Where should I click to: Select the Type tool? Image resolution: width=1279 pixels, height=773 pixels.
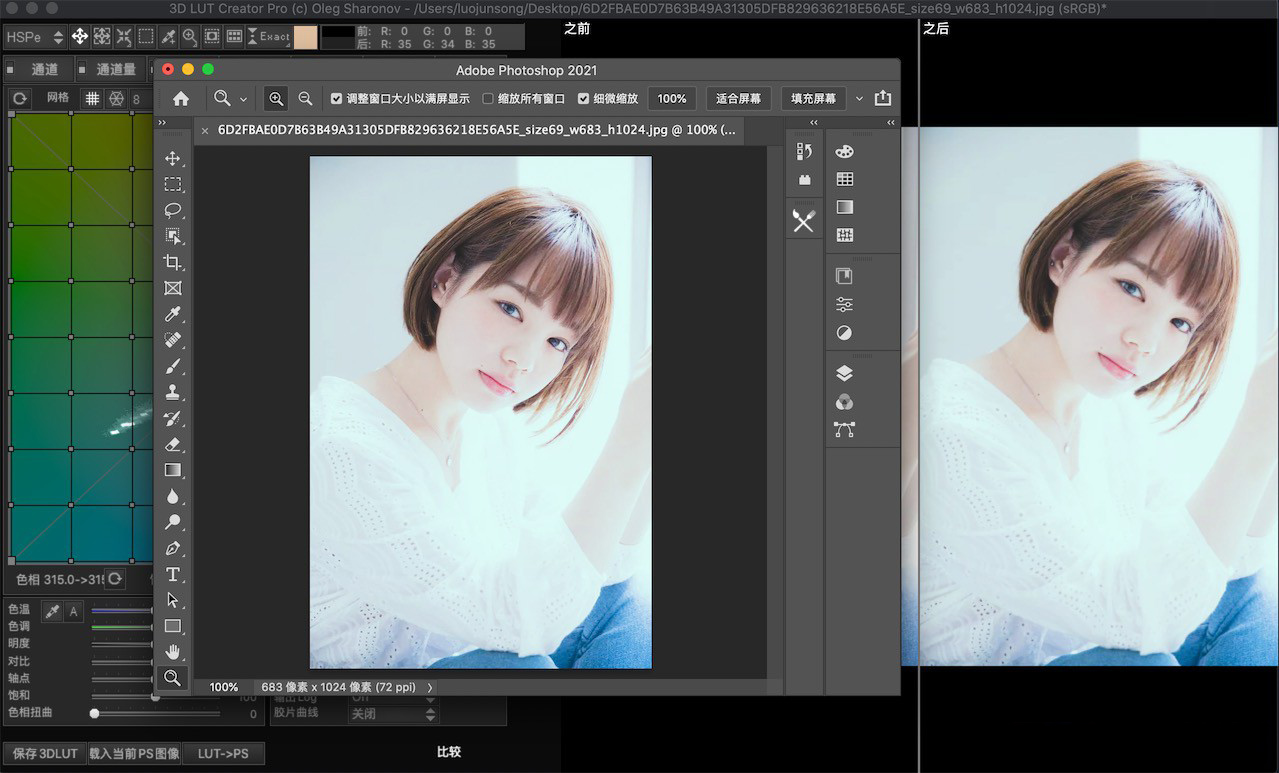(173, 574)
